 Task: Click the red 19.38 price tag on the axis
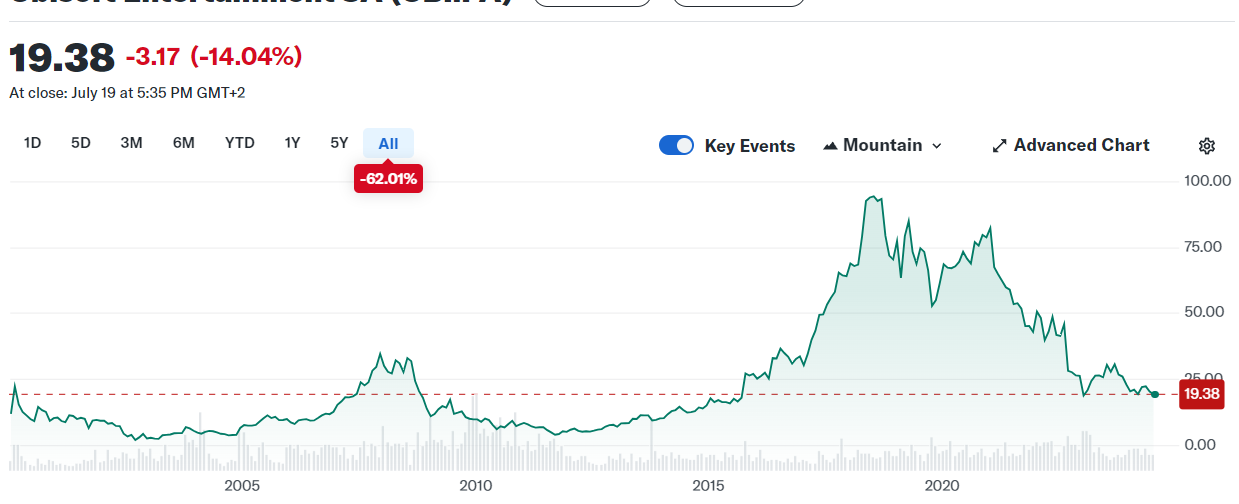click(1201, 394)
